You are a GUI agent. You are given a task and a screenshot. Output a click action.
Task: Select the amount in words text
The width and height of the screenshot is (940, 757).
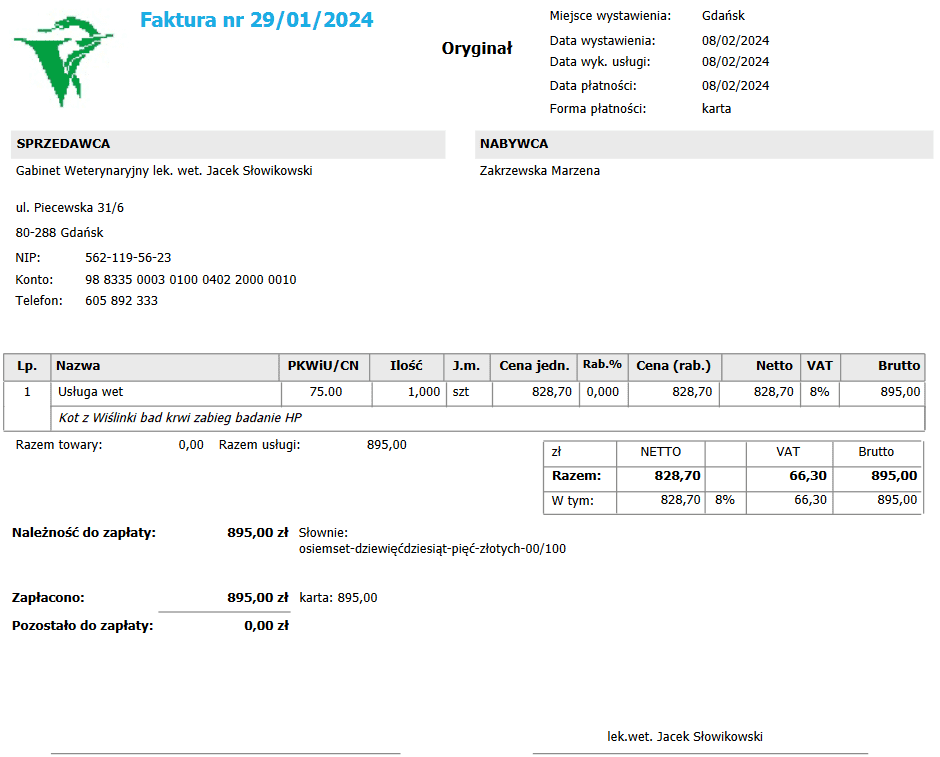coord(432,549)
